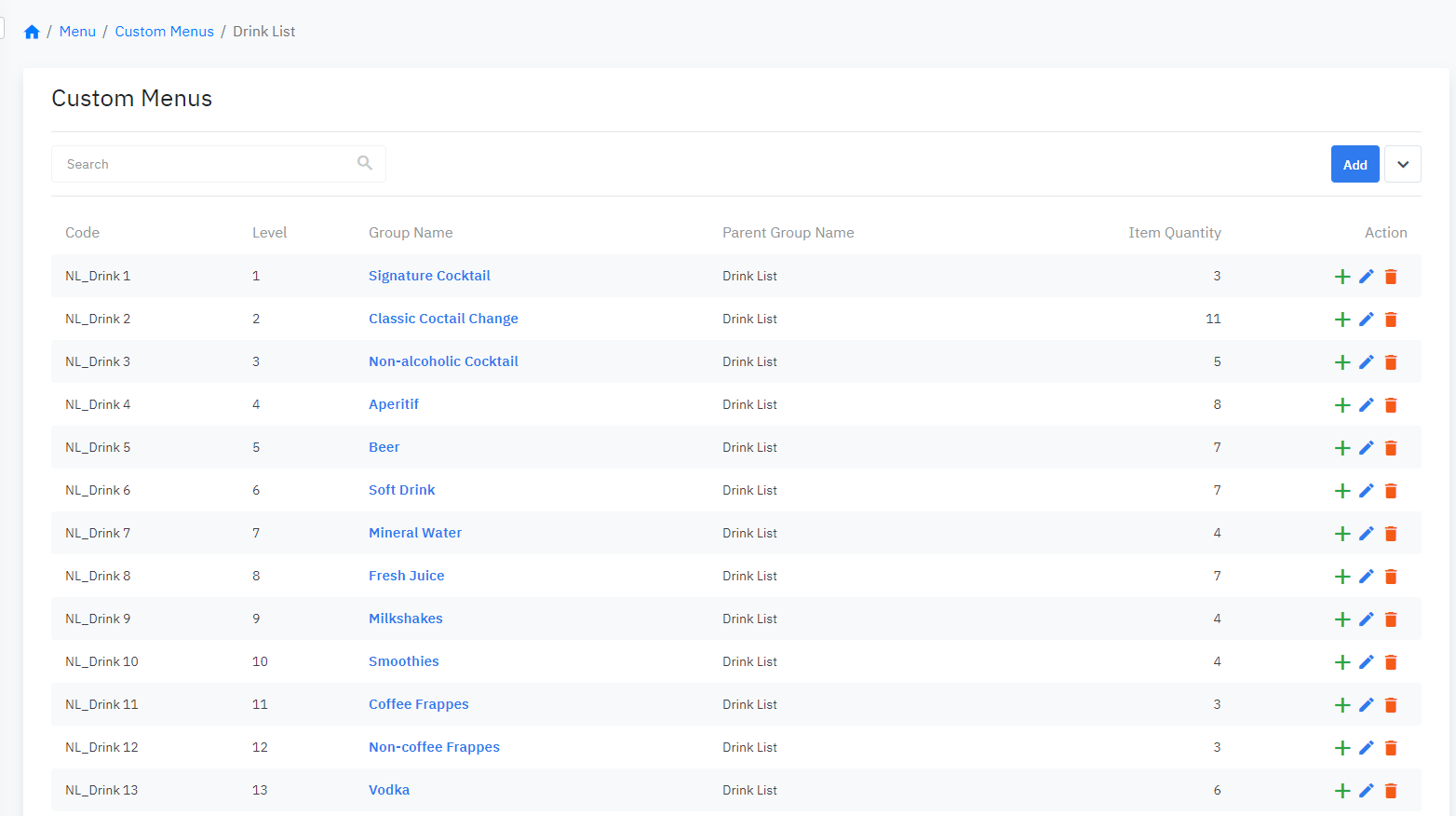Add item under Fresh Juice group

(x=1341, y=577)
